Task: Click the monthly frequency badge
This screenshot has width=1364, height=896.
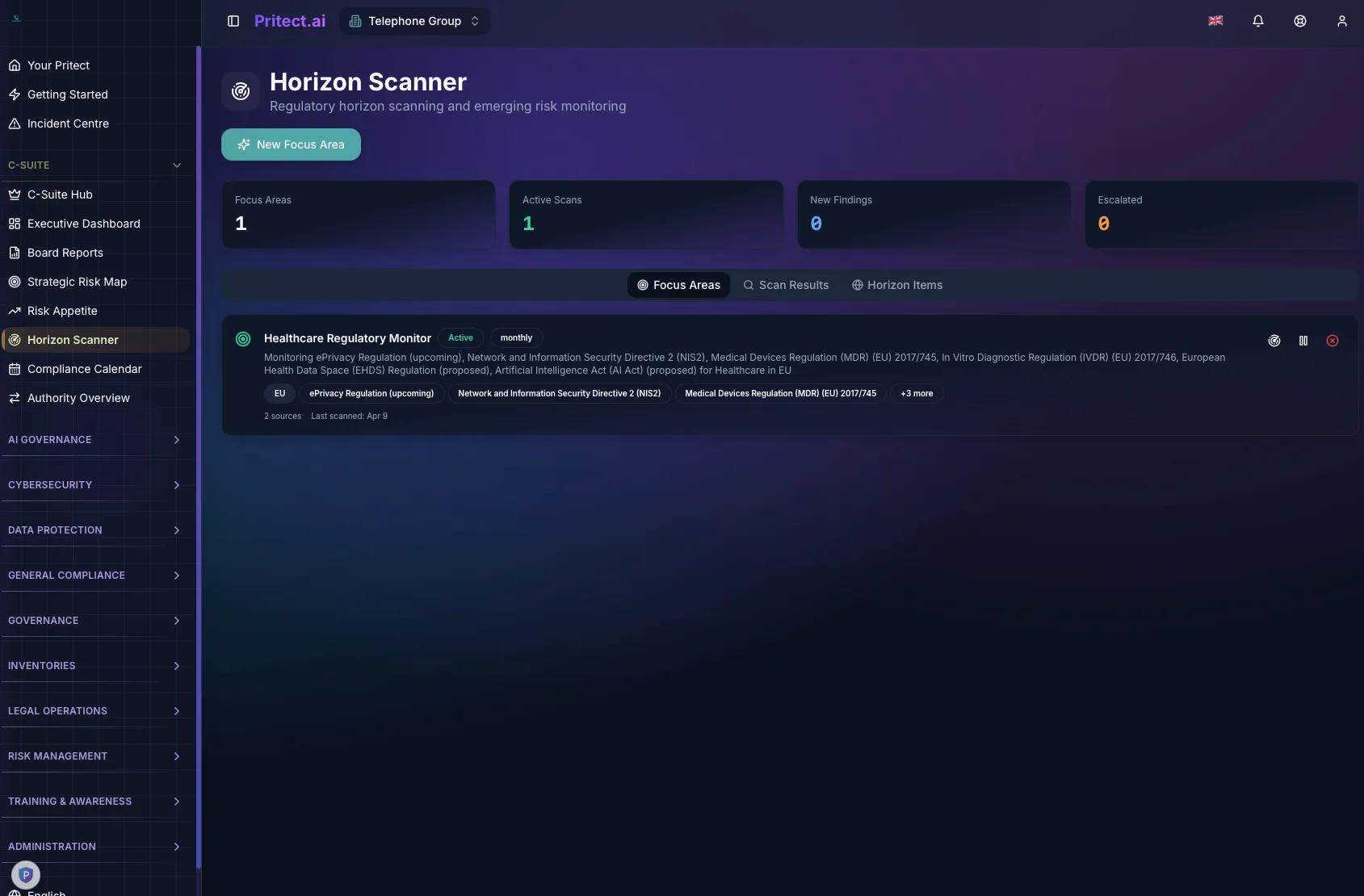Action: point(516,338)
